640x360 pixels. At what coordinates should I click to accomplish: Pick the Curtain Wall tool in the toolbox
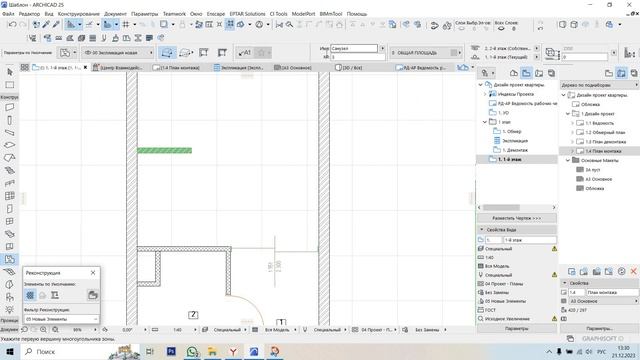[x=10, y=196]
